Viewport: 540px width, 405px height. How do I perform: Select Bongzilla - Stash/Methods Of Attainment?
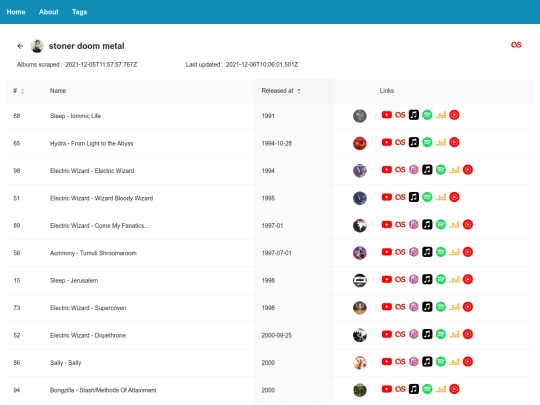(103, 390)
